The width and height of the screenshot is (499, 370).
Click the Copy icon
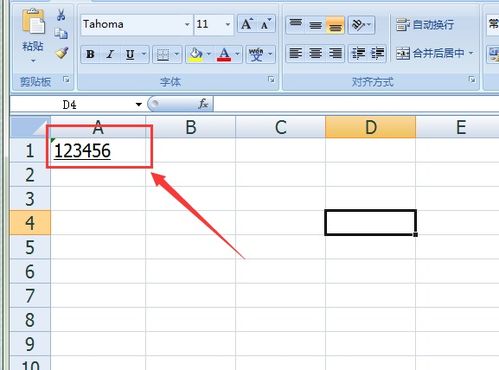click(x=61, y=33)
